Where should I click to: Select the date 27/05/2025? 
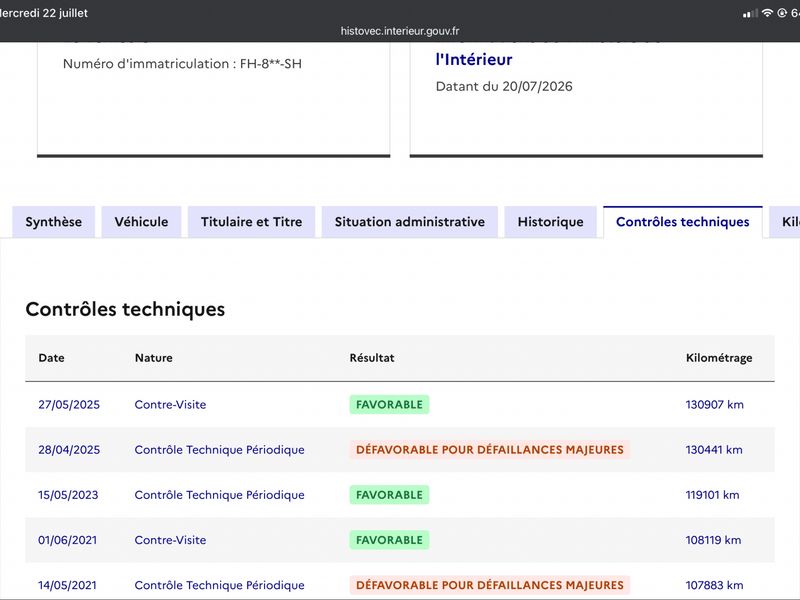point(69,405)
